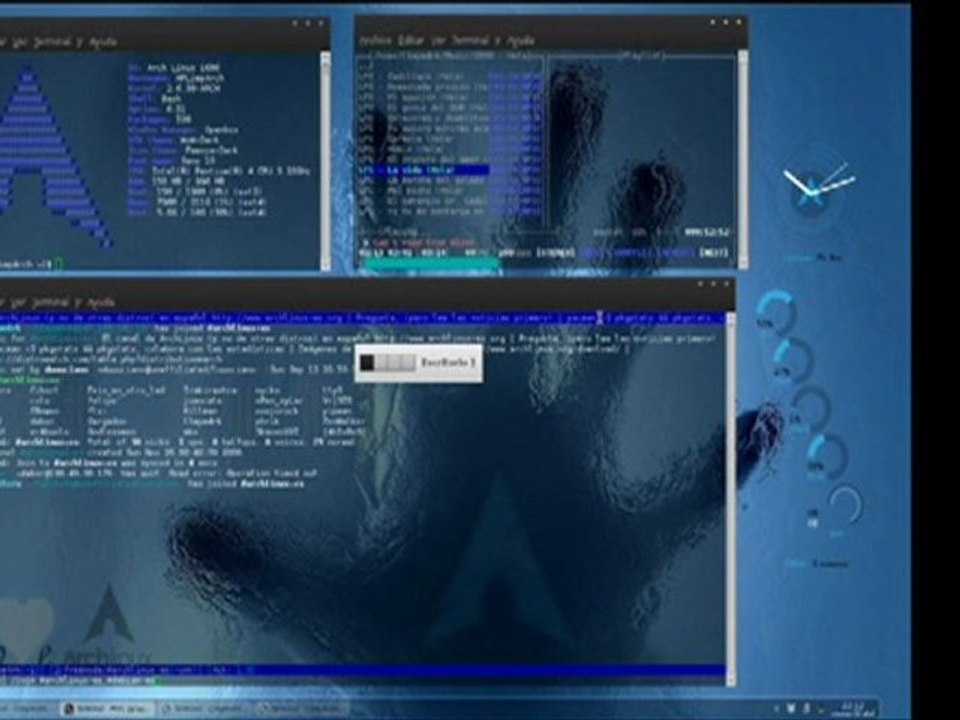Click the taskbar clock in the tray
The height and width of the screenshot is (720, 960).
(x=857, y=708)
